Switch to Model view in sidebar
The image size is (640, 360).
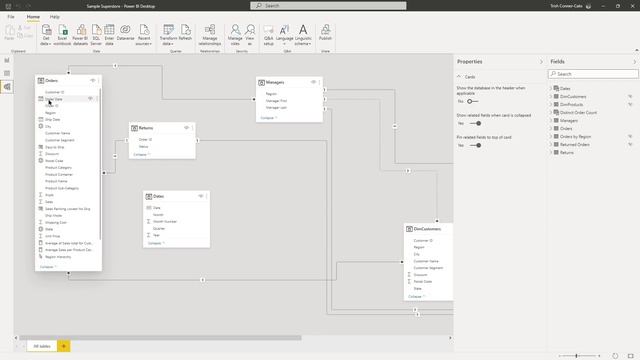point(7,87)
